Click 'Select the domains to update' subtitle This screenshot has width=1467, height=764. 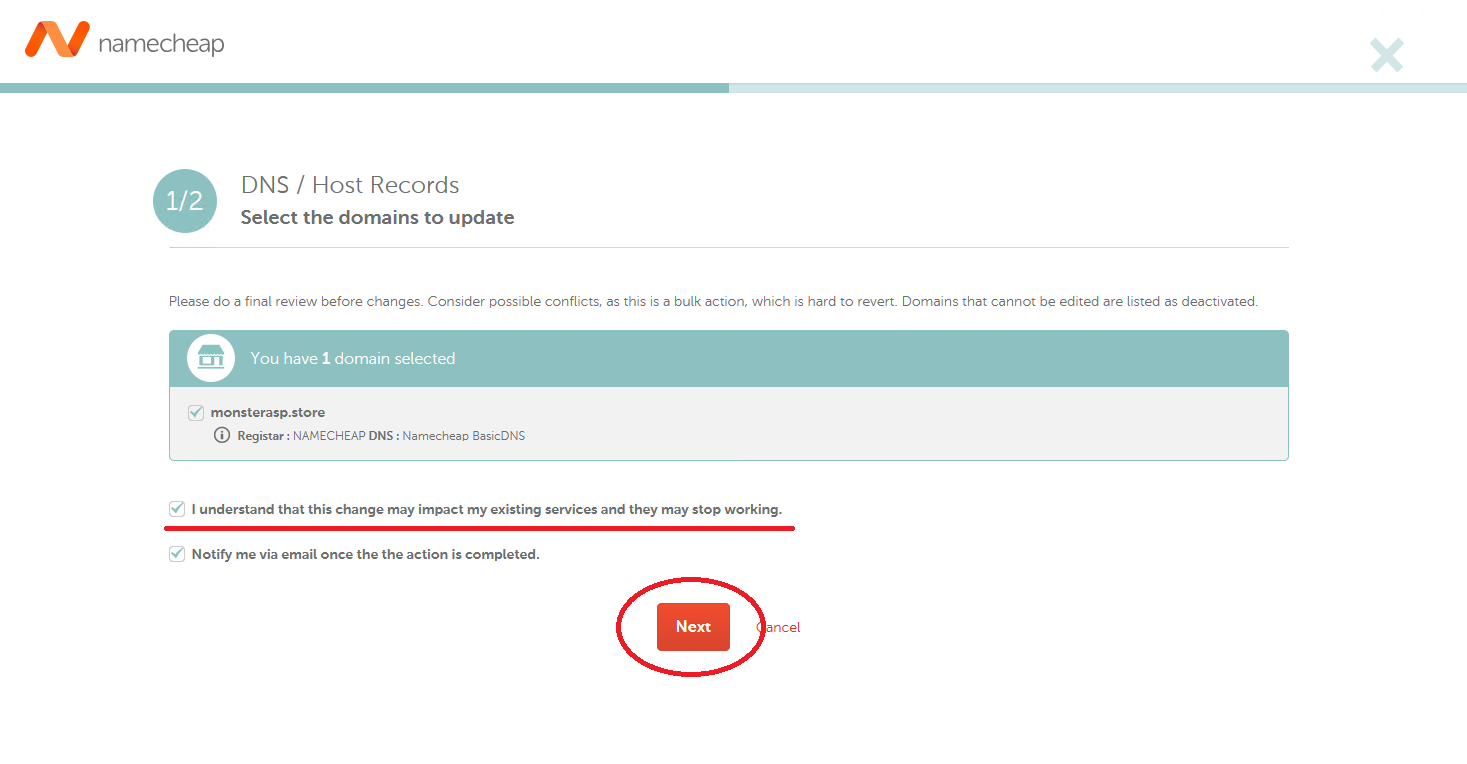(x=377, y=217)
